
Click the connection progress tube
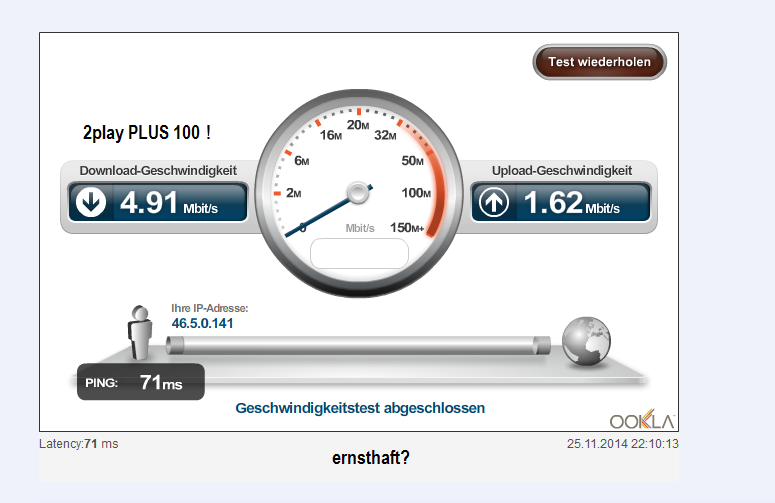[x=358, y=345]
